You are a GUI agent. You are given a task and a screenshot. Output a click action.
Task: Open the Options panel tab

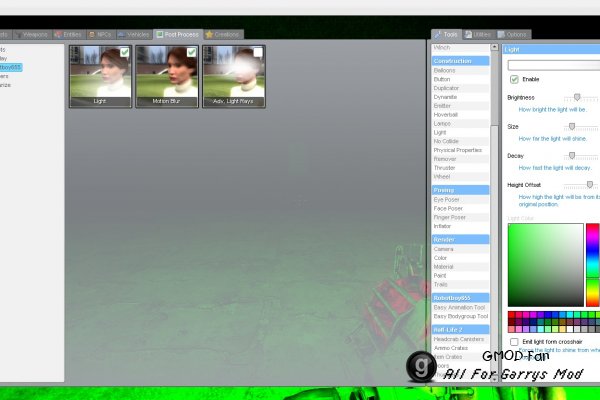pyautogui.click(x=515, y=34)
